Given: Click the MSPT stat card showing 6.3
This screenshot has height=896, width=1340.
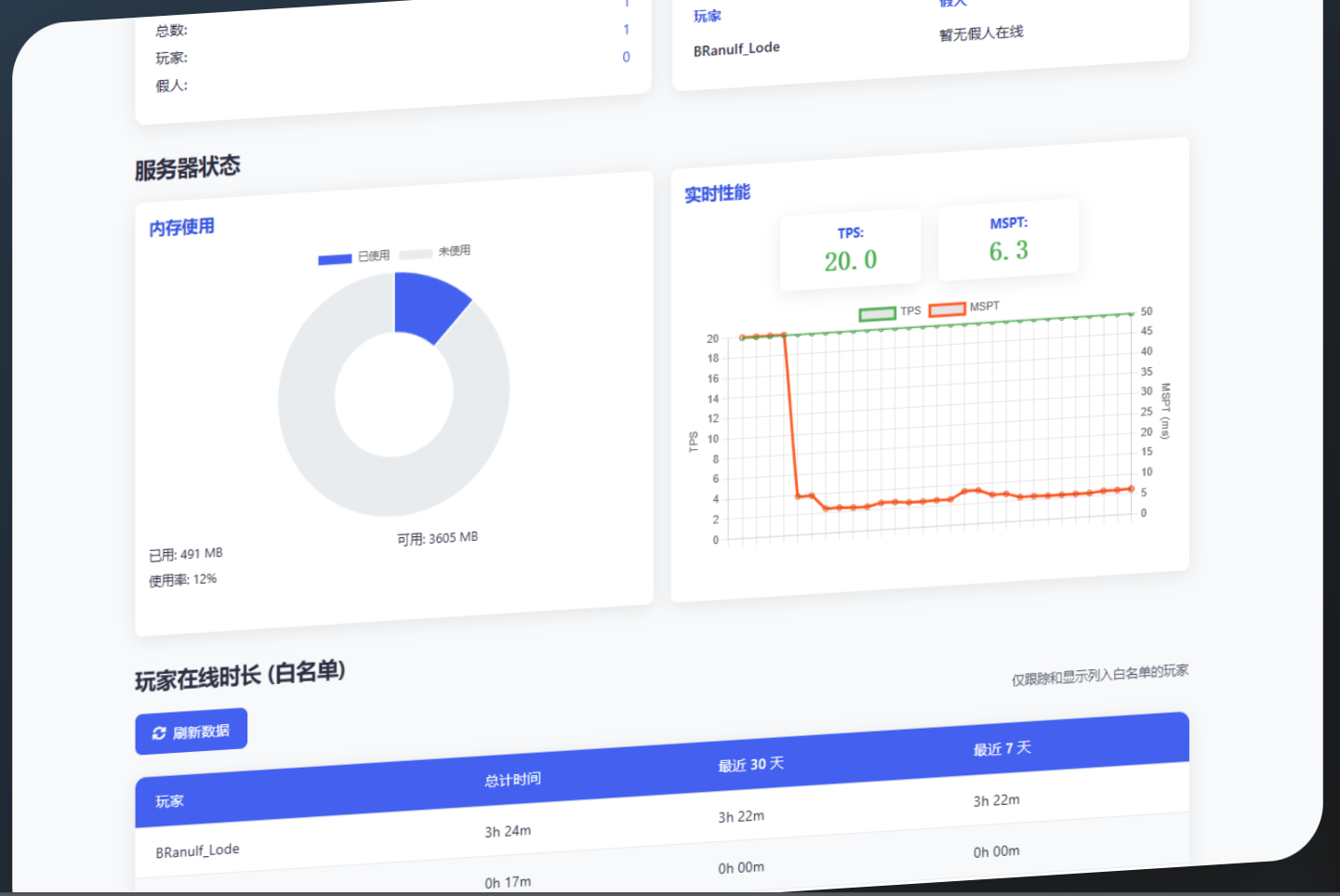Looking at the screenshot, I should pyautogui.click(x=1008, y=239).
